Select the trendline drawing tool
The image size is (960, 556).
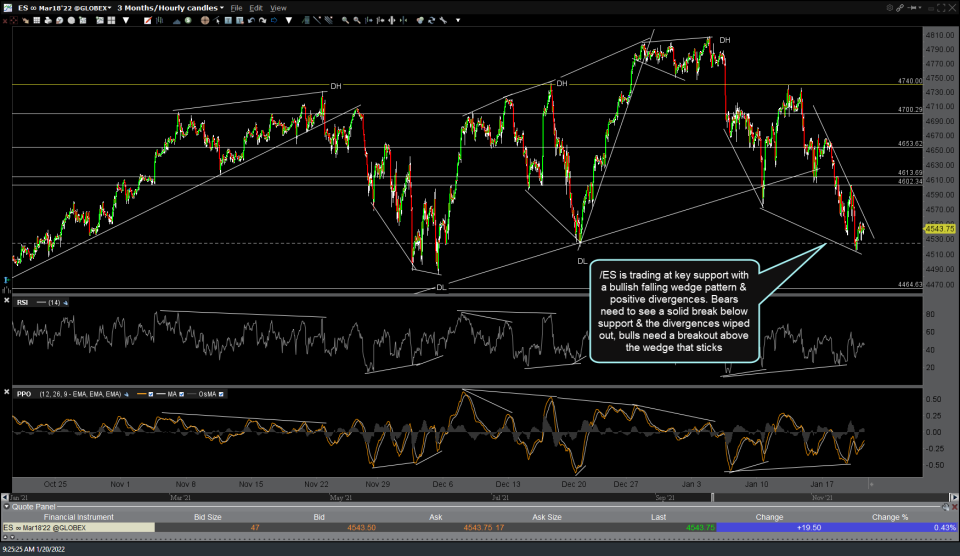click(317, 20)
